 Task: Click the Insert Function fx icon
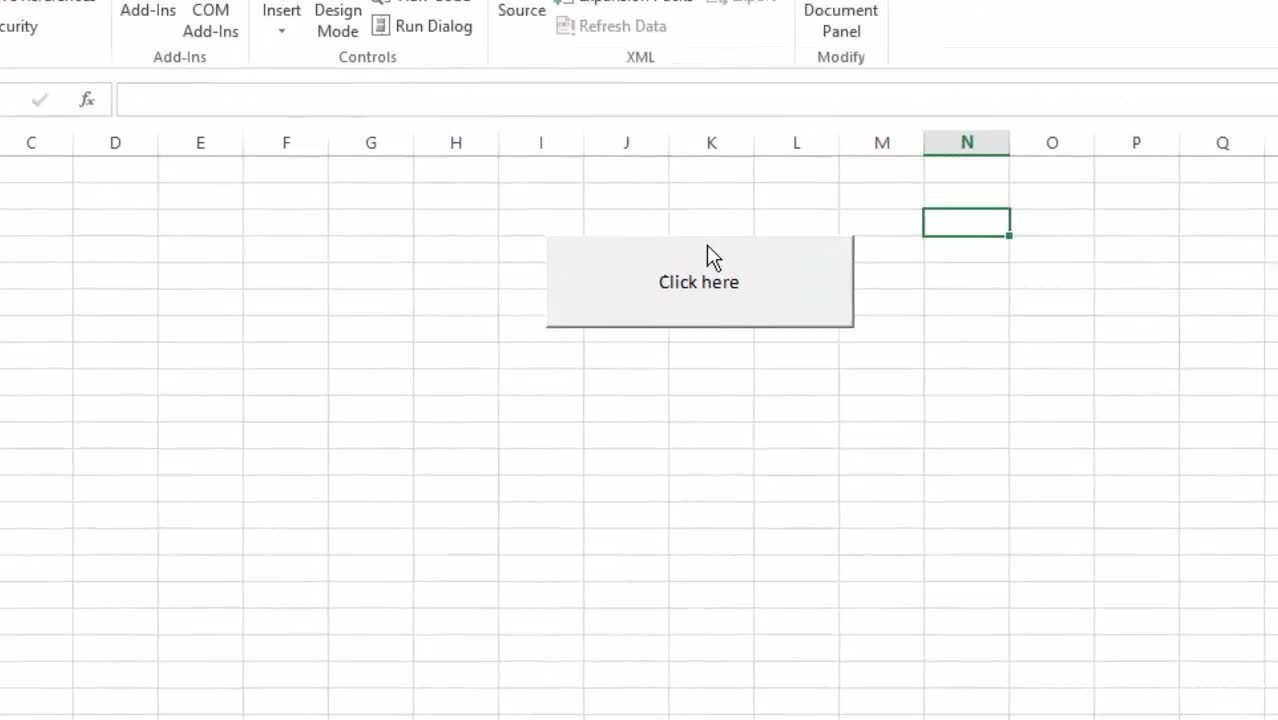pos(86,99)
